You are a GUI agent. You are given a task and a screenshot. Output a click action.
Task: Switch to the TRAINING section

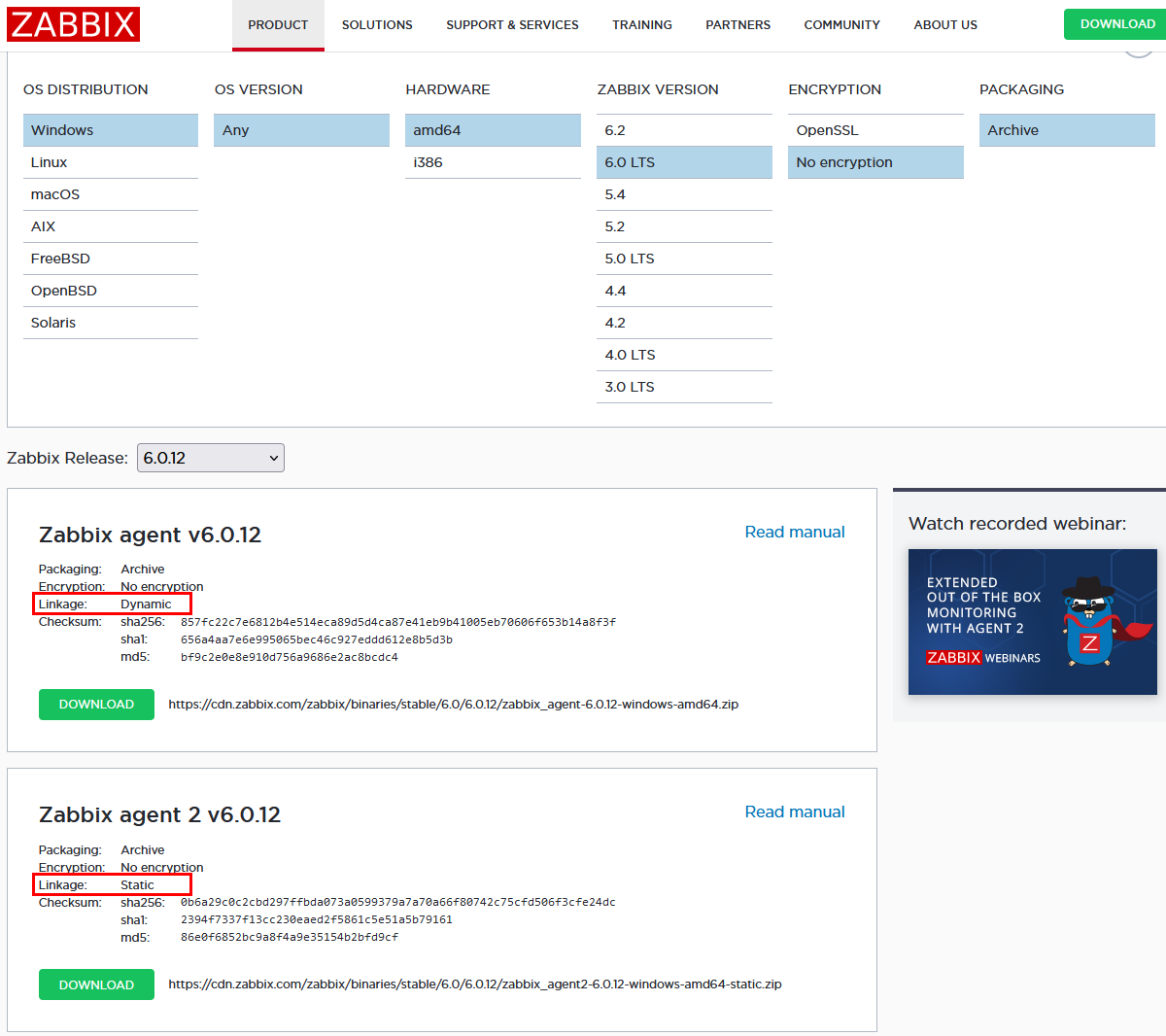pyautogui.click(x=641, y=24)
